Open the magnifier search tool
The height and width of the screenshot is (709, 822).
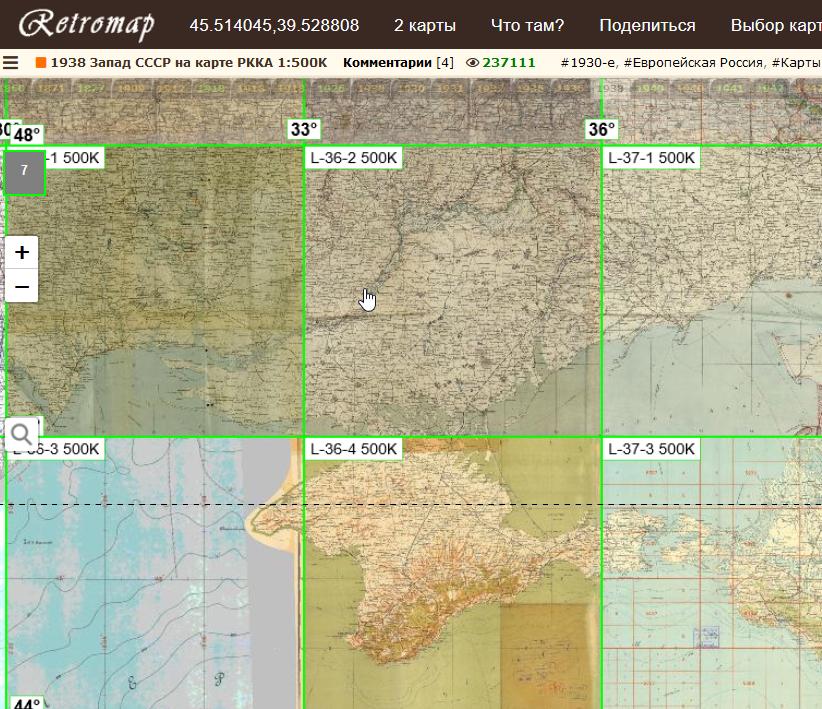tap(21, 434)
